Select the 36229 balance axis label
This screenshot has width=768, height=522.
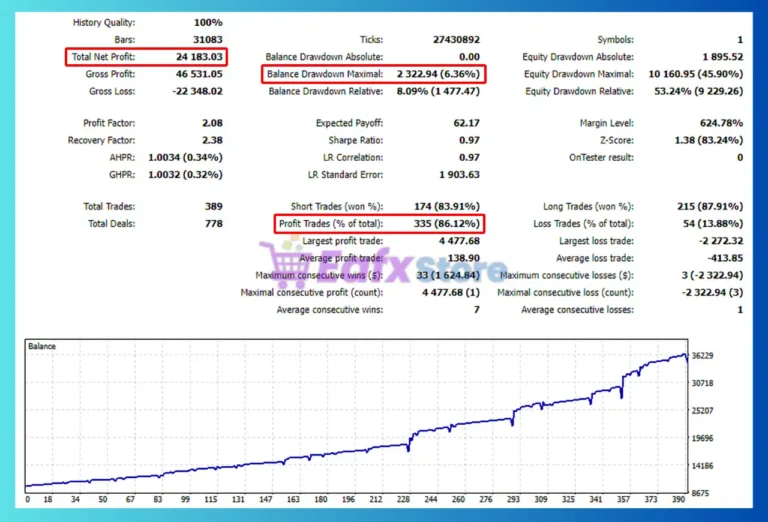click(702, 356)
